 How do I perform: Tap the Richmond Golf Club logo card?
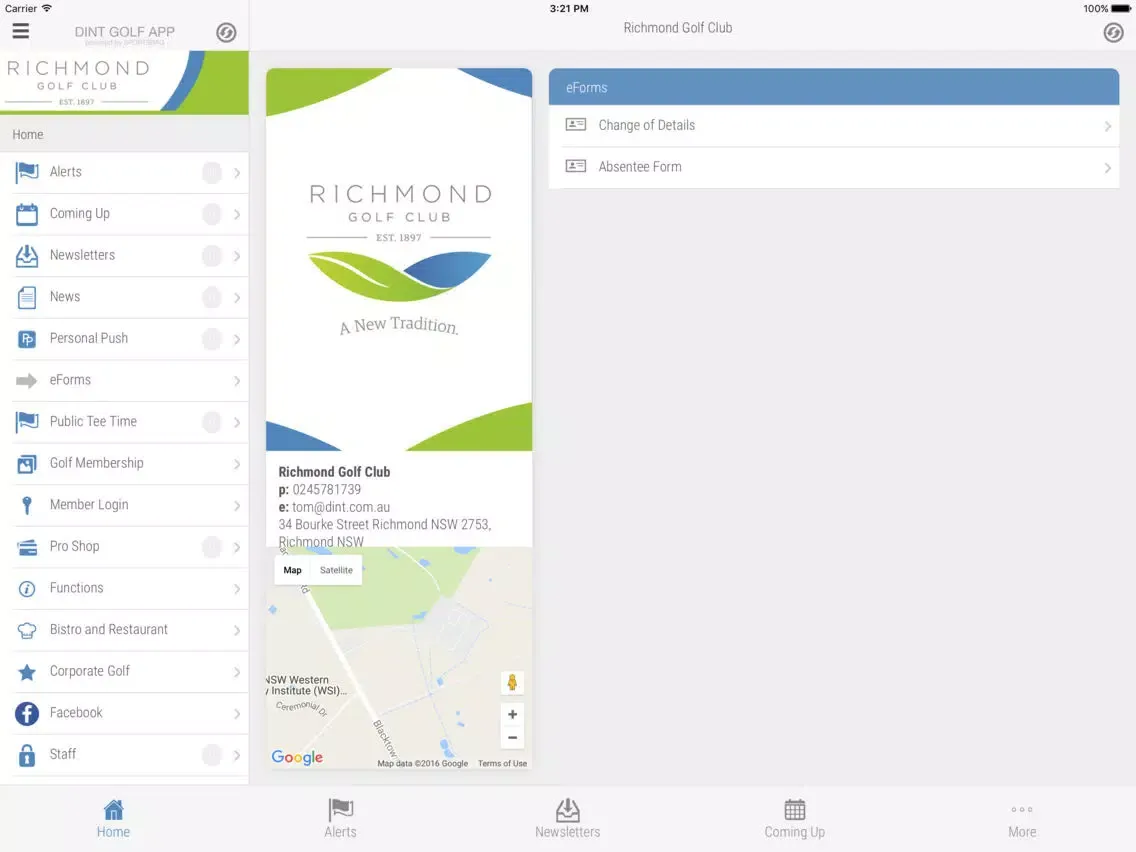[399, 259]
